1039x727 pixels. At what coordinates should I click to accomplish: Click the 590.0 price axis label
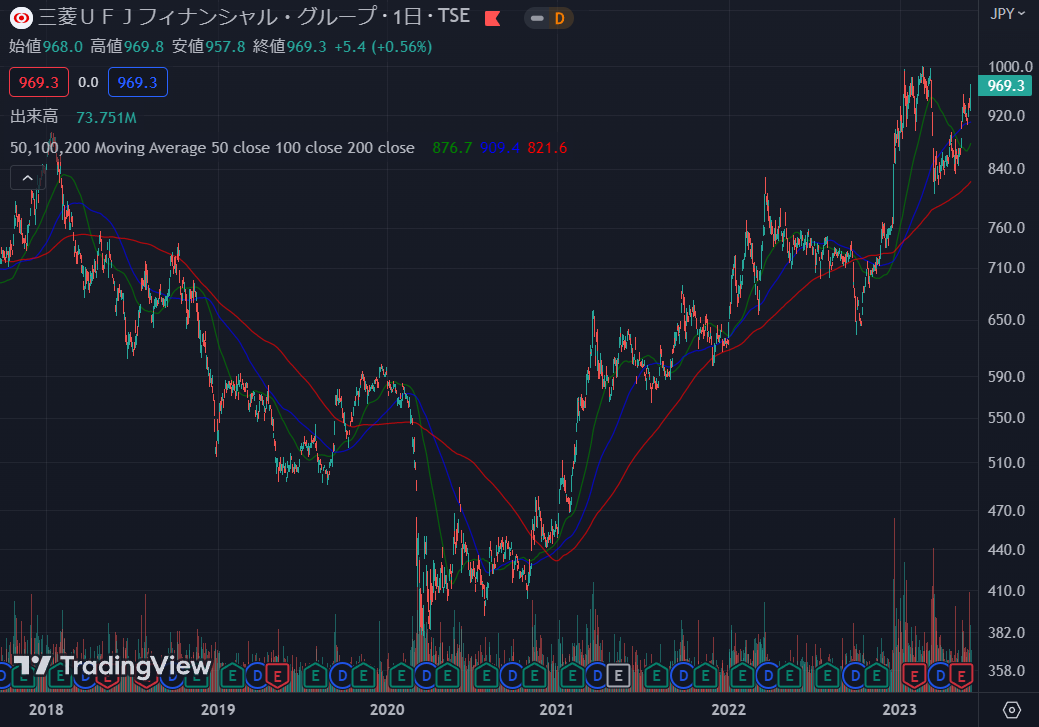1006,376
